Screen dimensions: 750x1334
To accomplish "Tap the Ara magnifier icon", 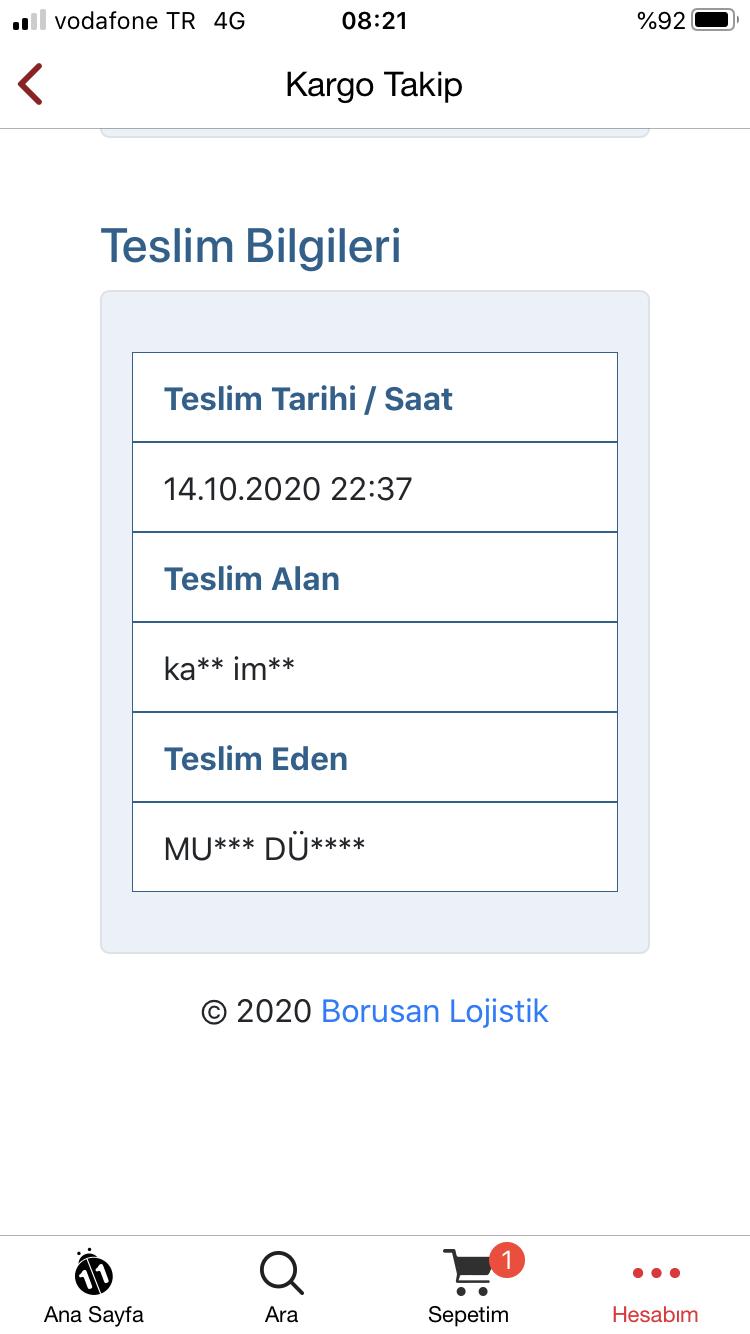I will [281, 1273].
